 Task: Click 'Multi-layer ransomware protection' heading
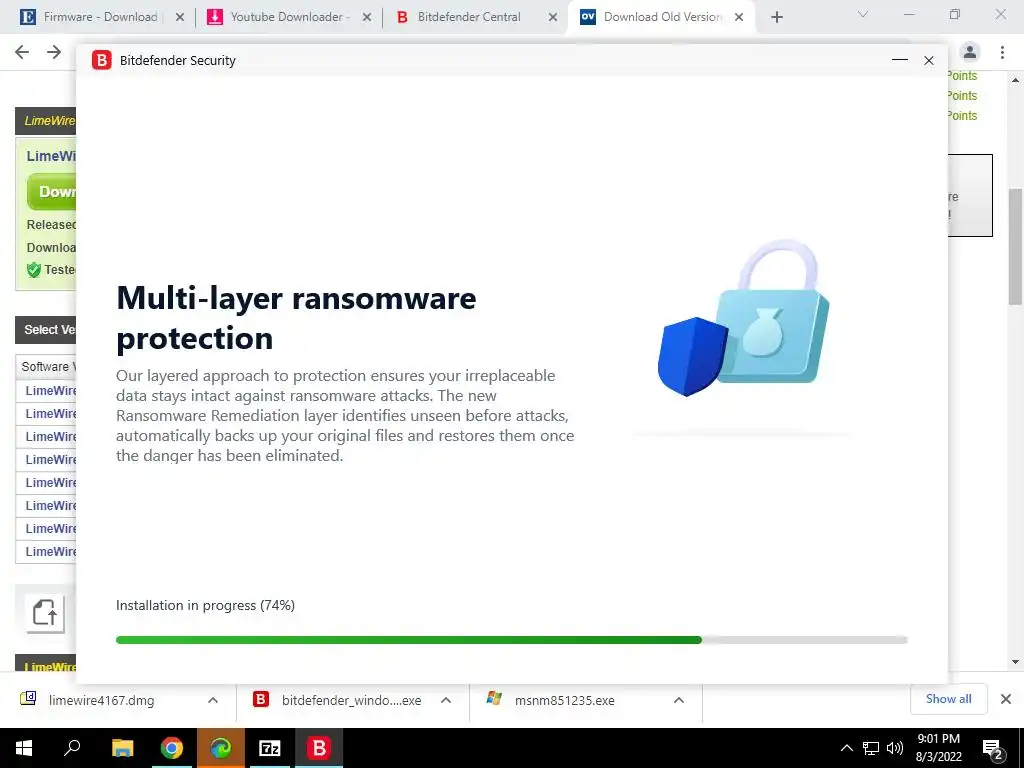coord(296,318)
